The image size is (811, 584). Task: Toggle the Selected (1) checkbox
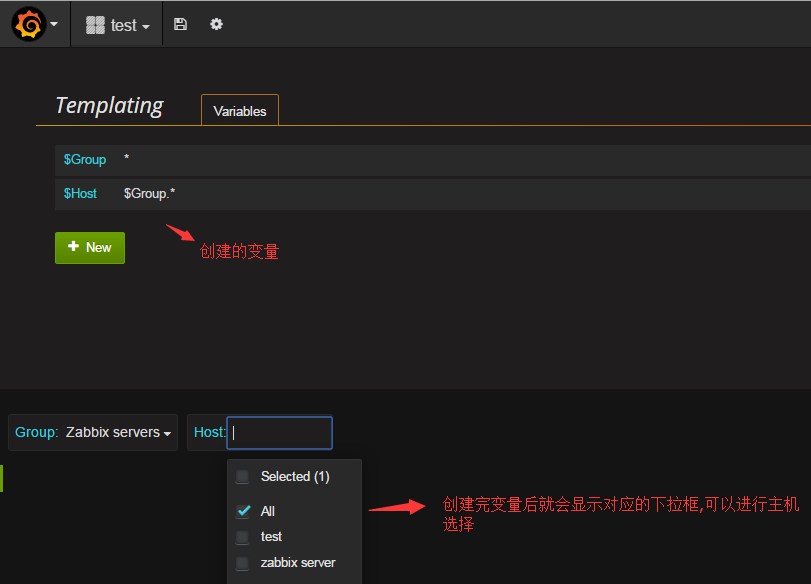tap(242, 476)
